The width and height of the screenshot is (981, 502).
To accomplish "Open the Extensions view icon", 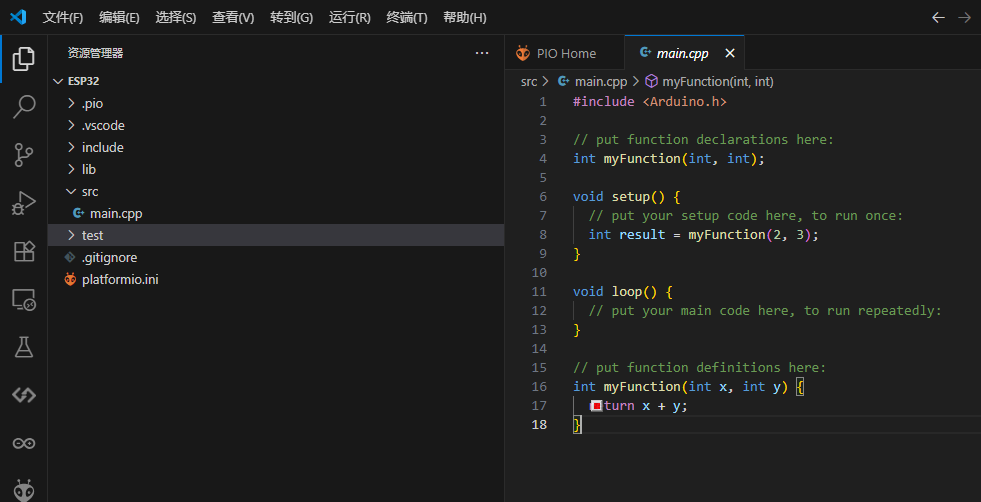I will point(24,251).
